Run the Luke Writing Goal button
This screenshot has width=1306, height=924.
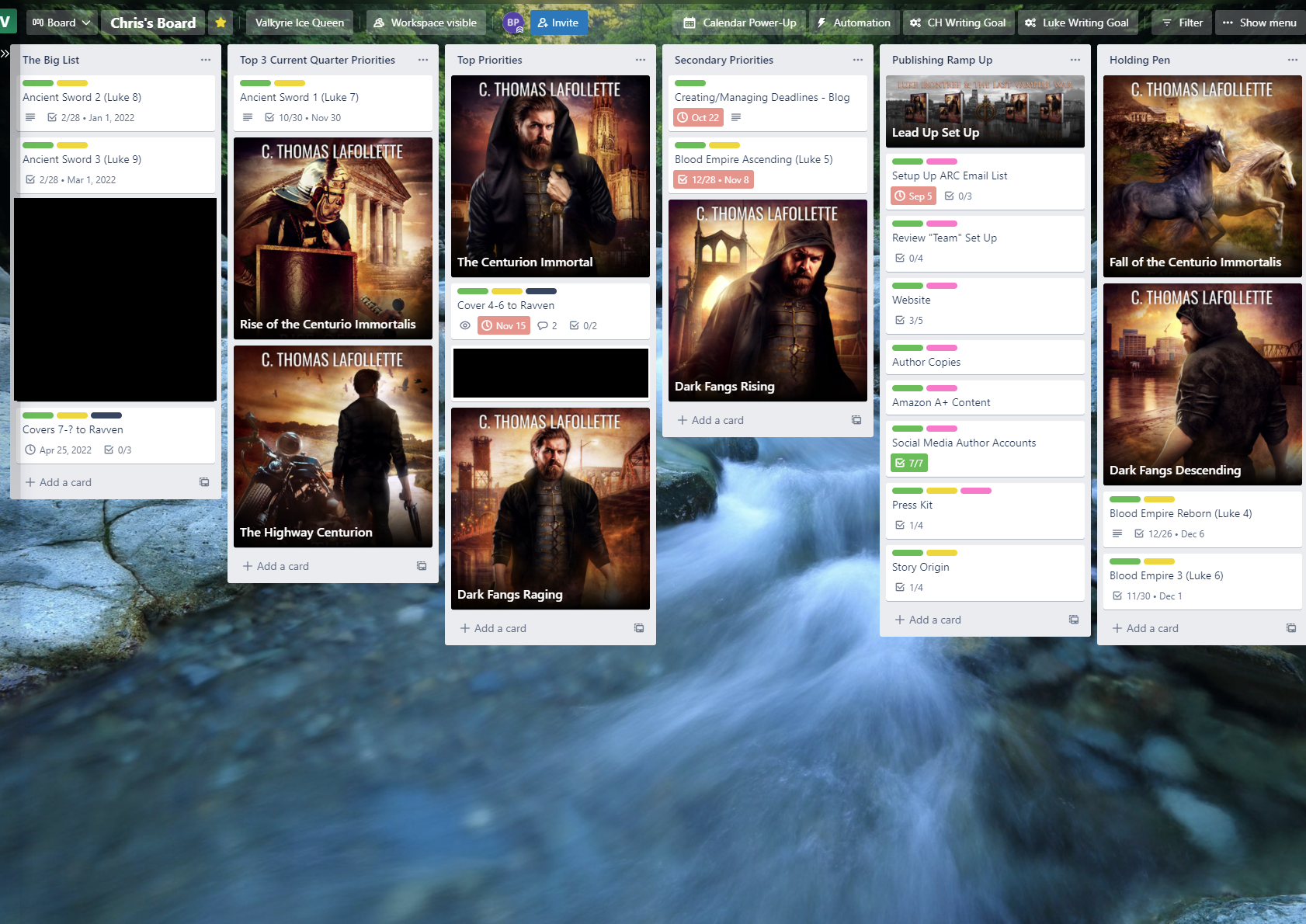[x=1077, y=23]
